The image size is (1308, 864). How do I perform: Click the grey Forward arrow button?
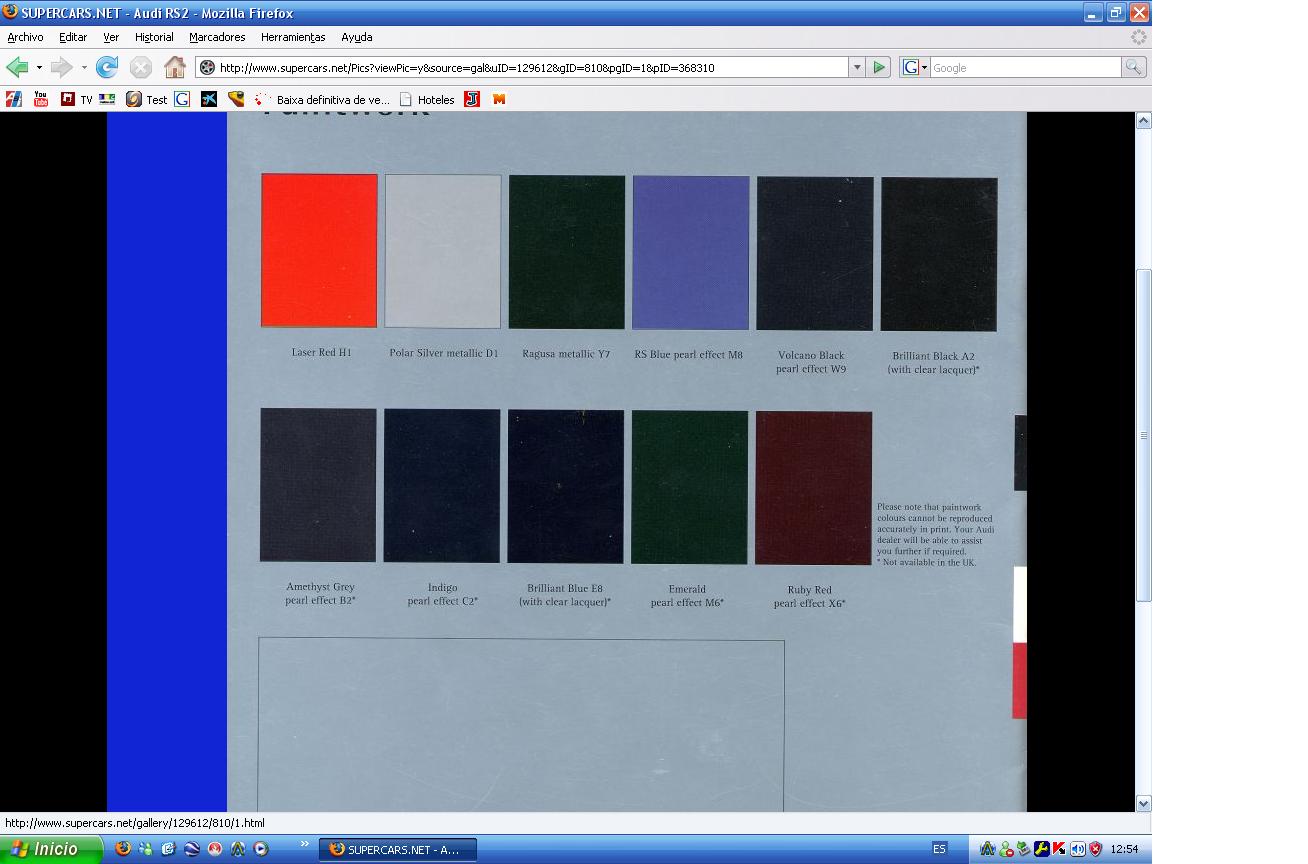(62, 67)
